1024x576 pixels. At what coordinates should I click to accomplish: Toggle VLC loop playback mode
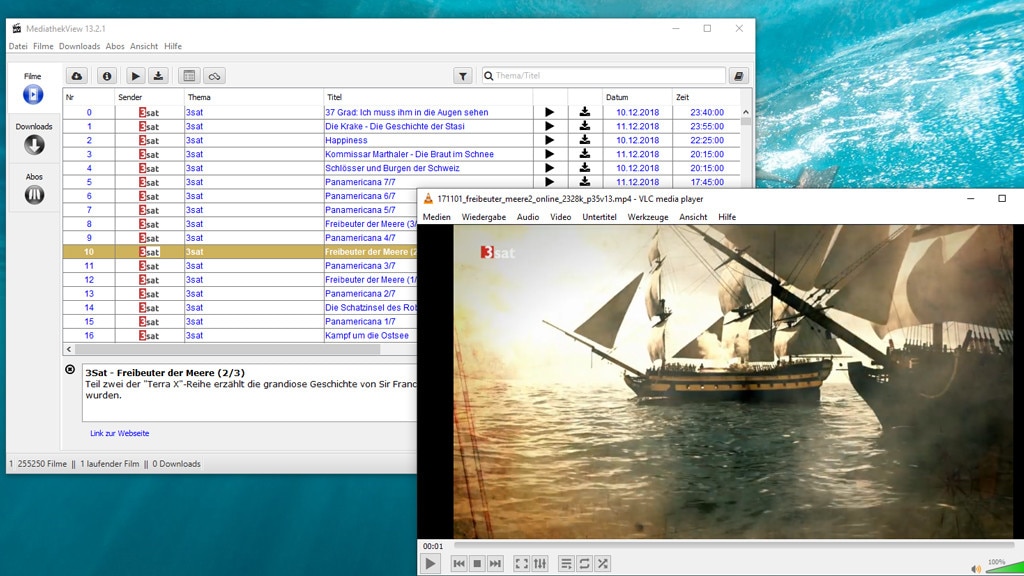click(585, 564)
